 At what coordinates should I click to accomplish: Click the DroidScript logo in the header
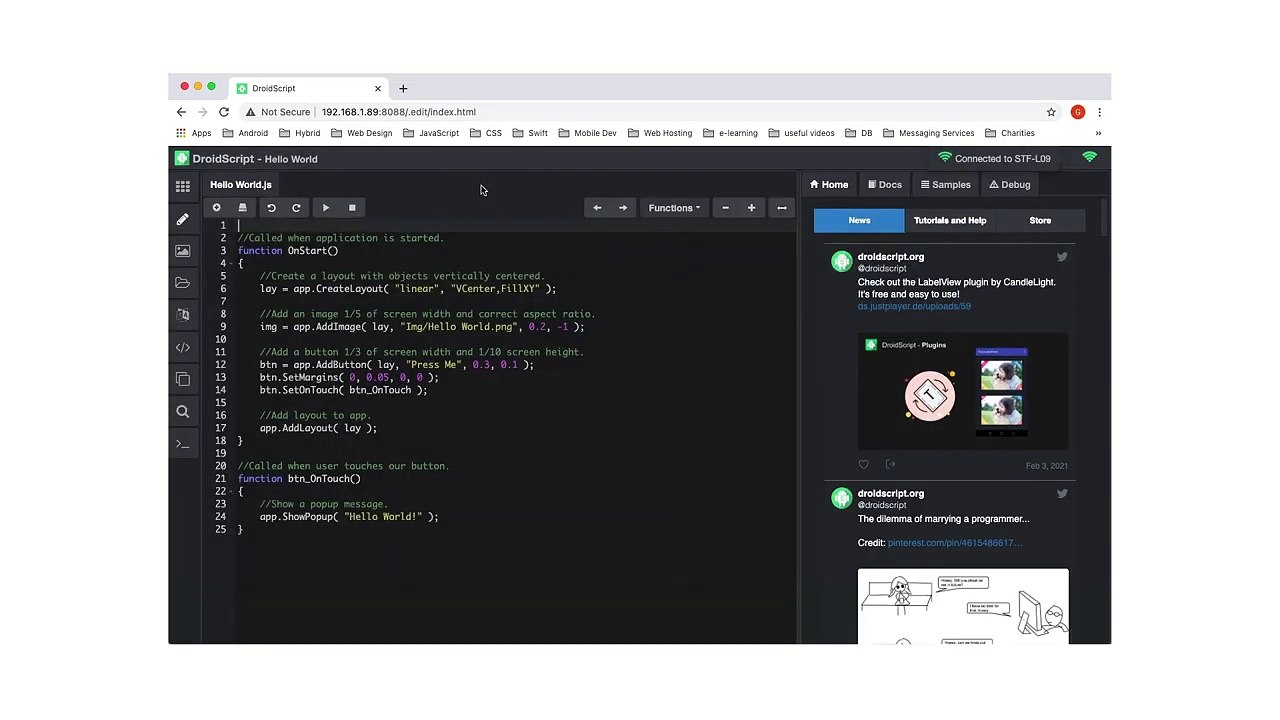pyautogui.click(x=181, y=158)
